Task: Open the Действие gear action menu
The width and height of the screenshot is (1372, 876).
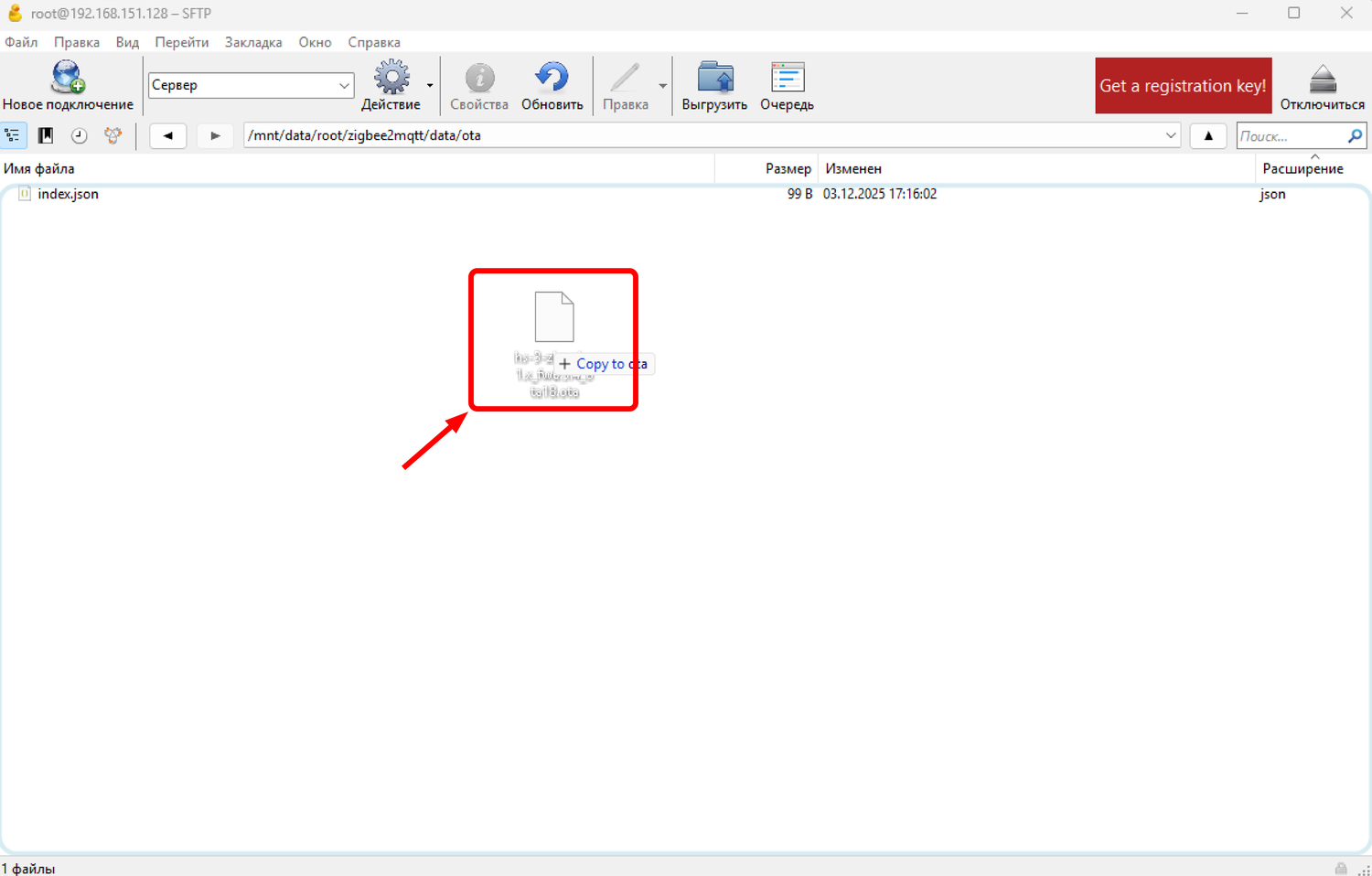Action: [x=391, y=79]
